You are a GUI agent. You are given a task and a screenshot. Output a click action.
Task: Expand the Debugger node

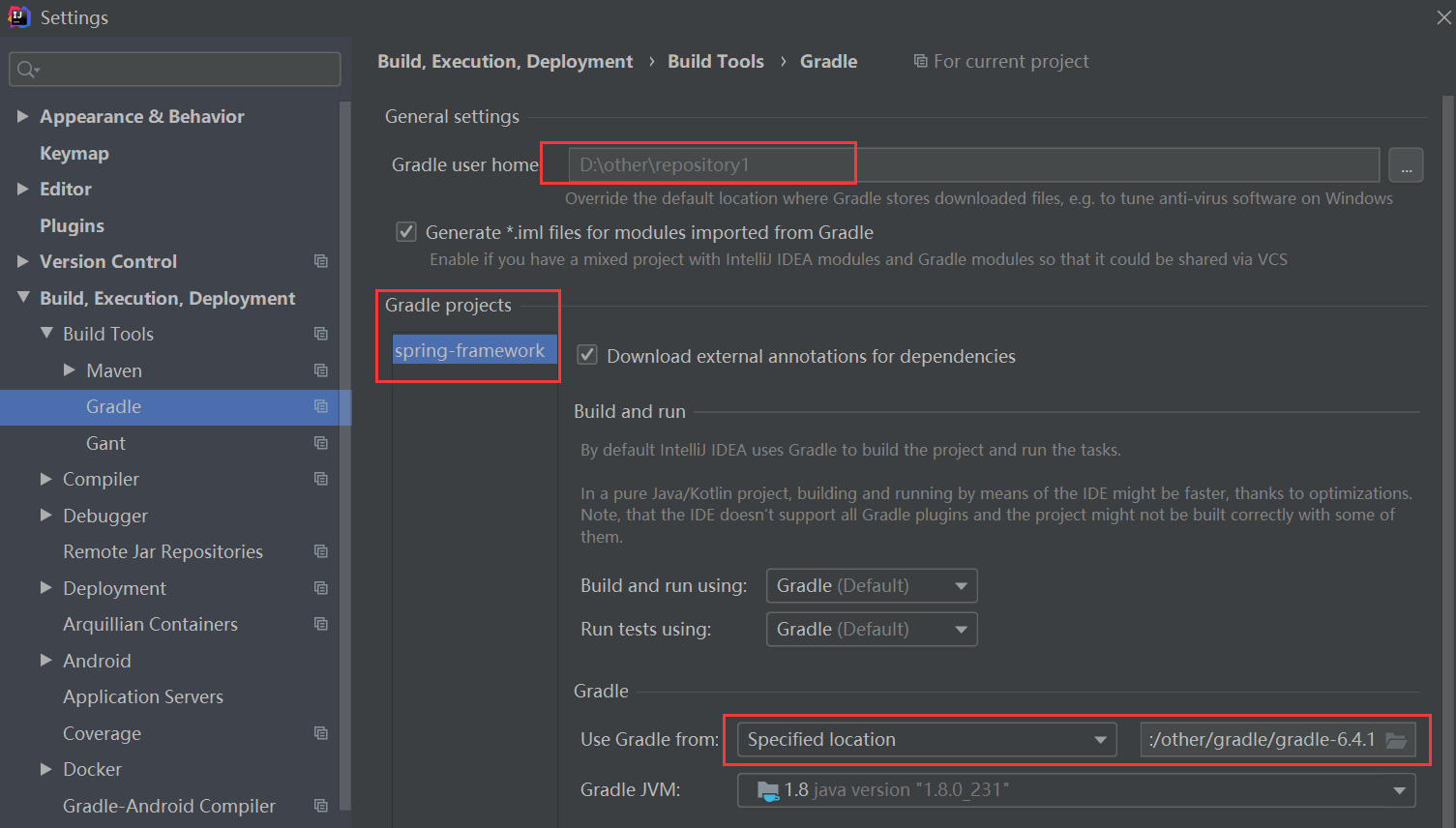(x=46, y=516)
